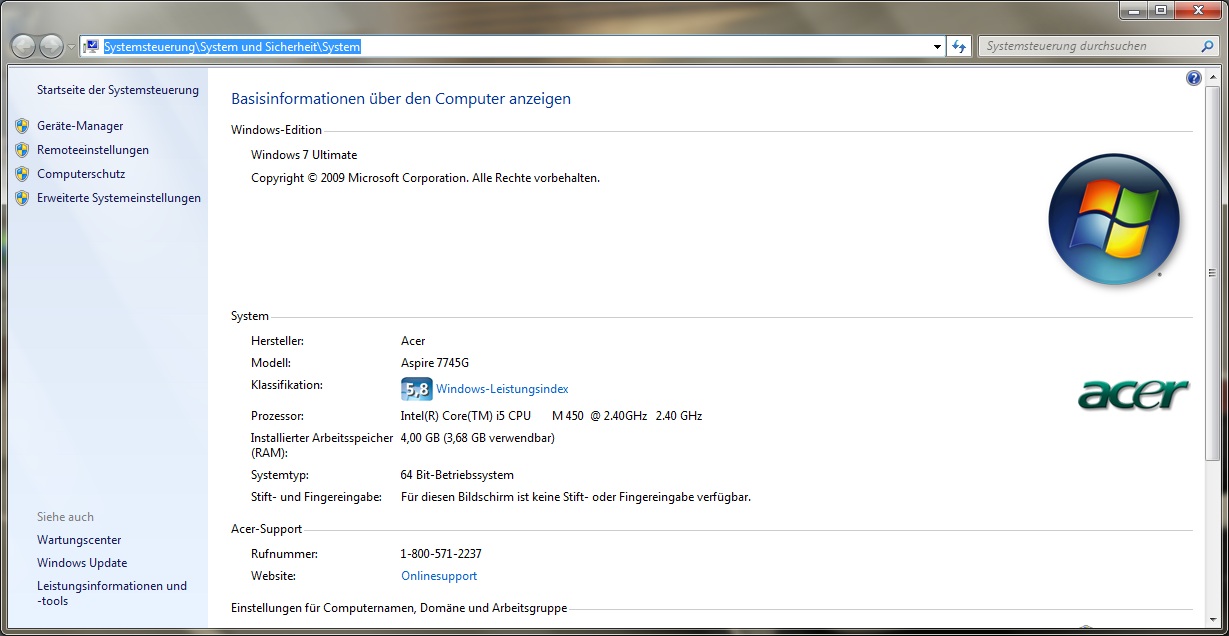Open Startseite der Systemsteuerung

[x=118, y=90]
